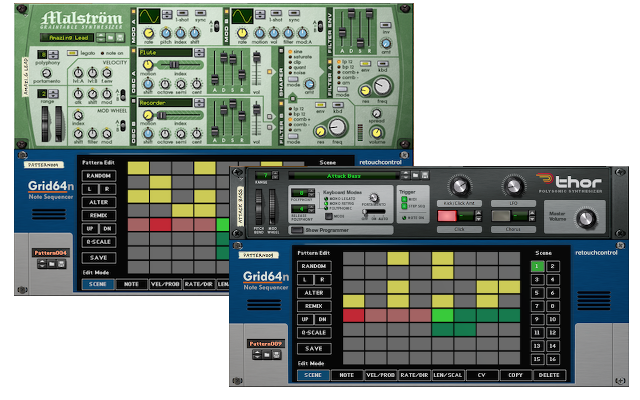Click Osc A octave knob
The height and width of the screenshot is (400, 640).
coord(165,84)
